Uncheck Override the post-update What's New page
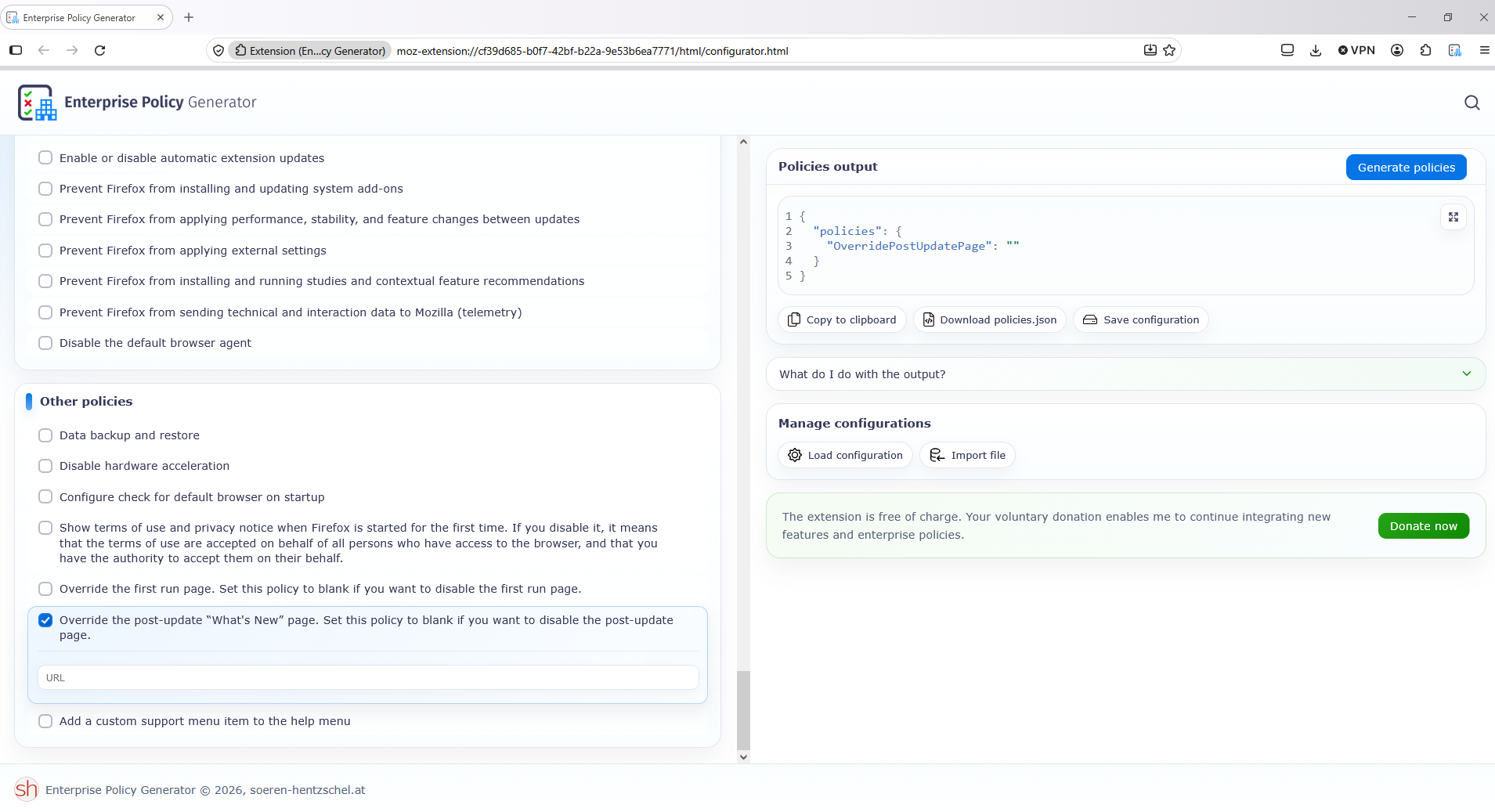 tap(45, 620)
